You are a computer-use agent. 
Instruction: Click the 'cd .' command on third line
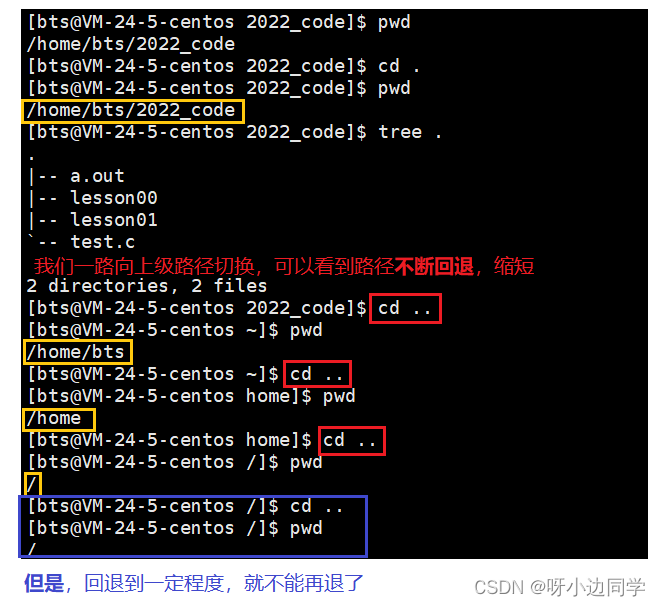click(399, 66)
